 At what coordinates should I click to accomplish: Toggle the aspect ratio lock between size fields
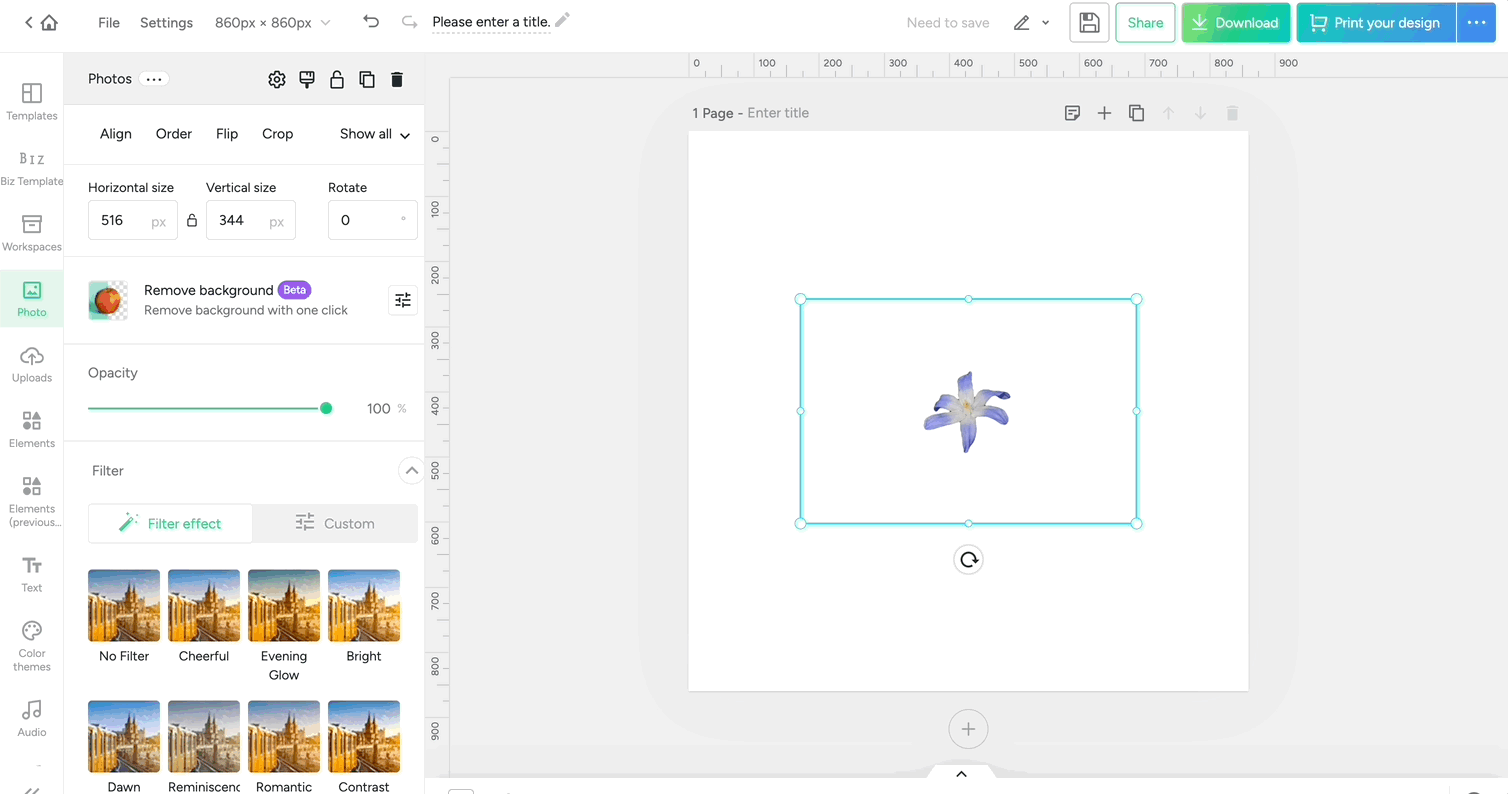[191, 219]
